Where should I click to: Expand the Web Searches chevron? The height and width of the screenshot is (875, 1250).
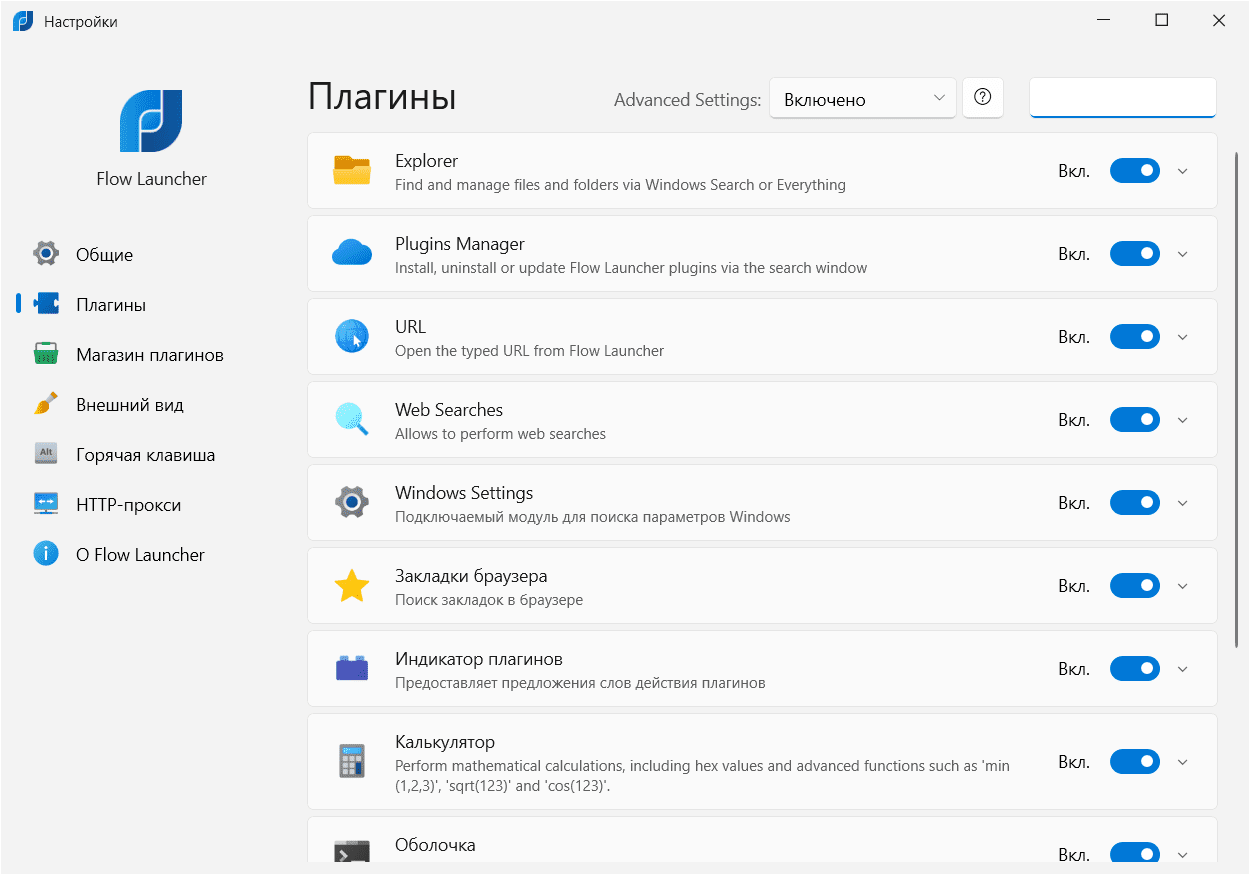coord(1183,420)
